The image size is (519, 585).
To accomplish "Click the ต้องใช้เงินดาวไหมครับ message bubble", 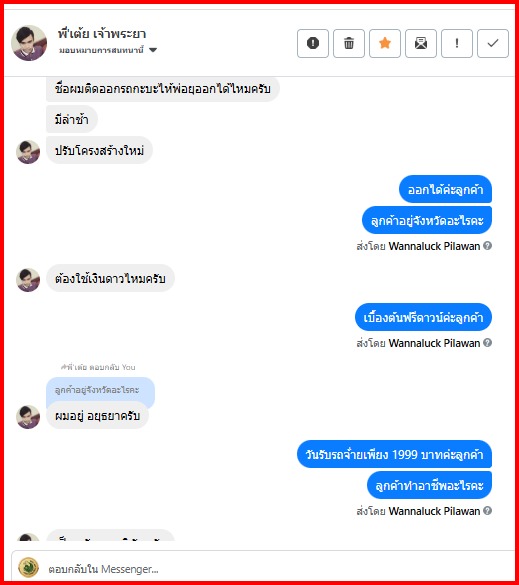I will [x=110, y=278].
